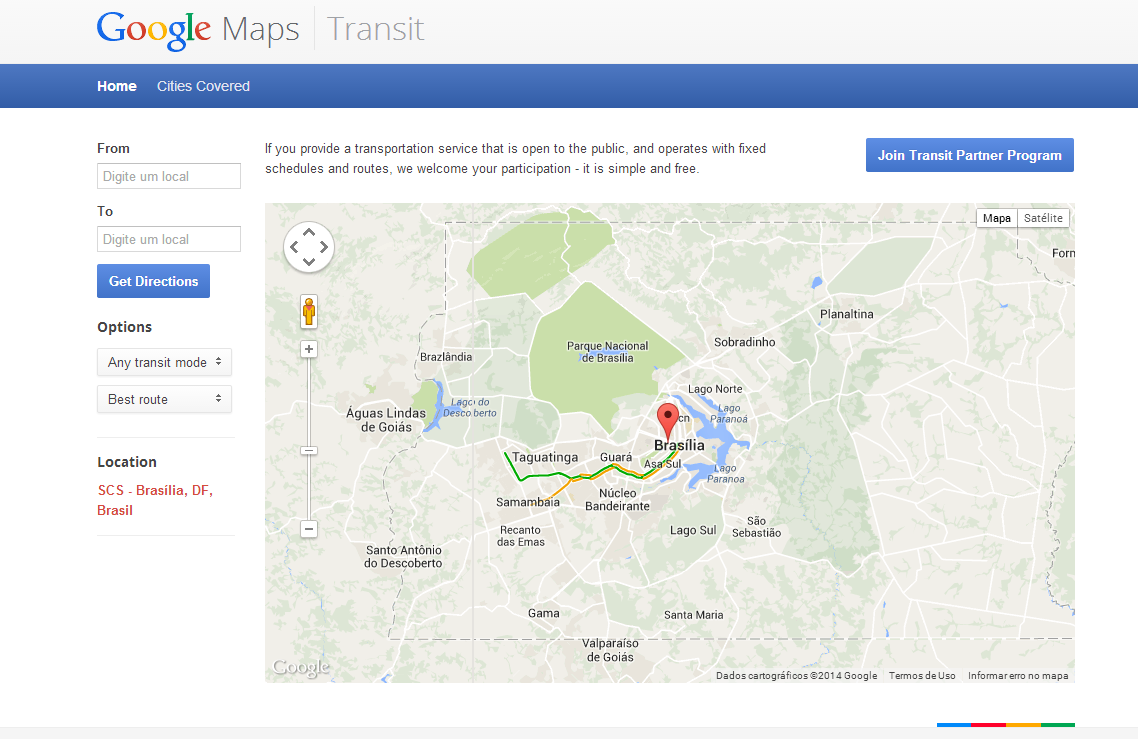1138x739 pixels.
Task: Click the Google Maps logo
Action: [198, 30]
